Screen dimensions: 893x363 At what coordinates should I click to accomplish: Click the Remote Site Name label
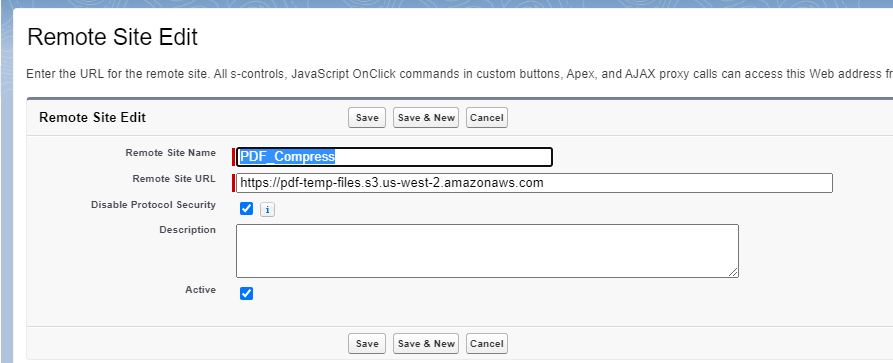pos(170,153)
